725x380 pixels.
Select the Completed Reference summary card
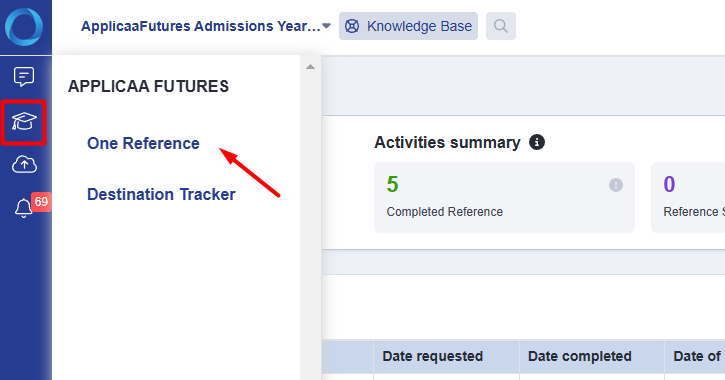pos(504,197)
